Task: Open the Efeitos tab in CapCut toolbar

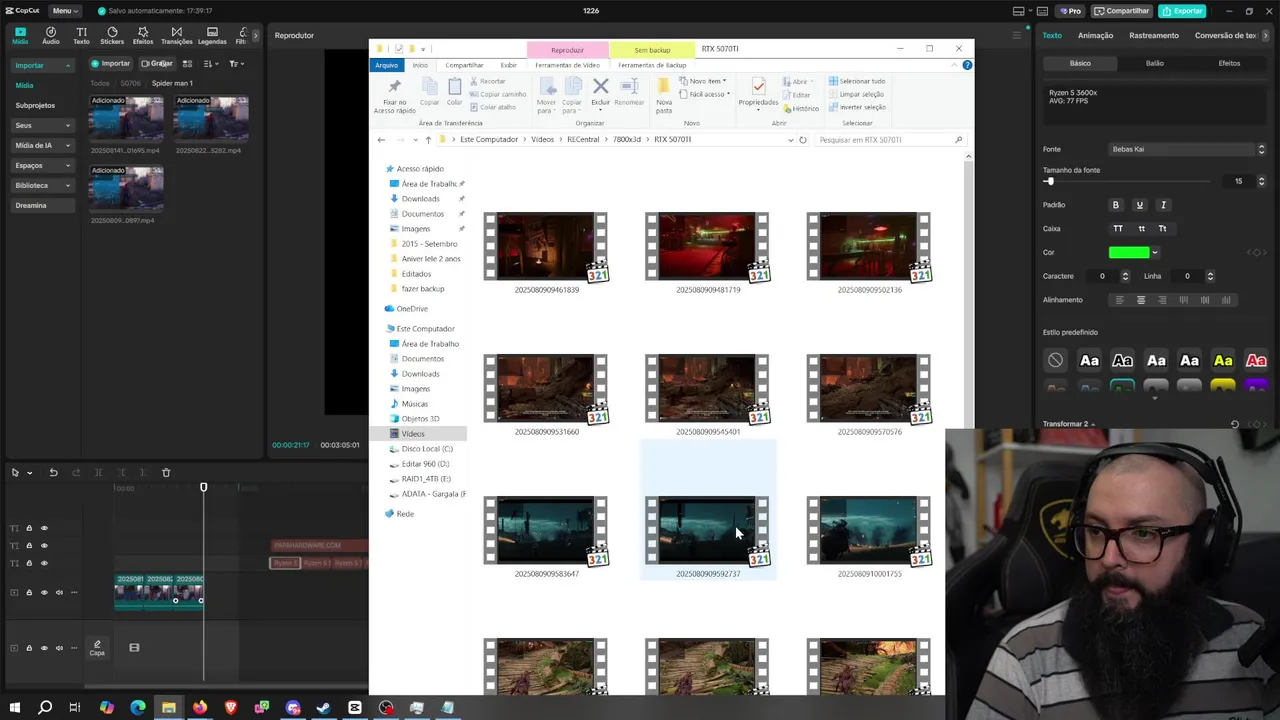Action: [143, 35]
